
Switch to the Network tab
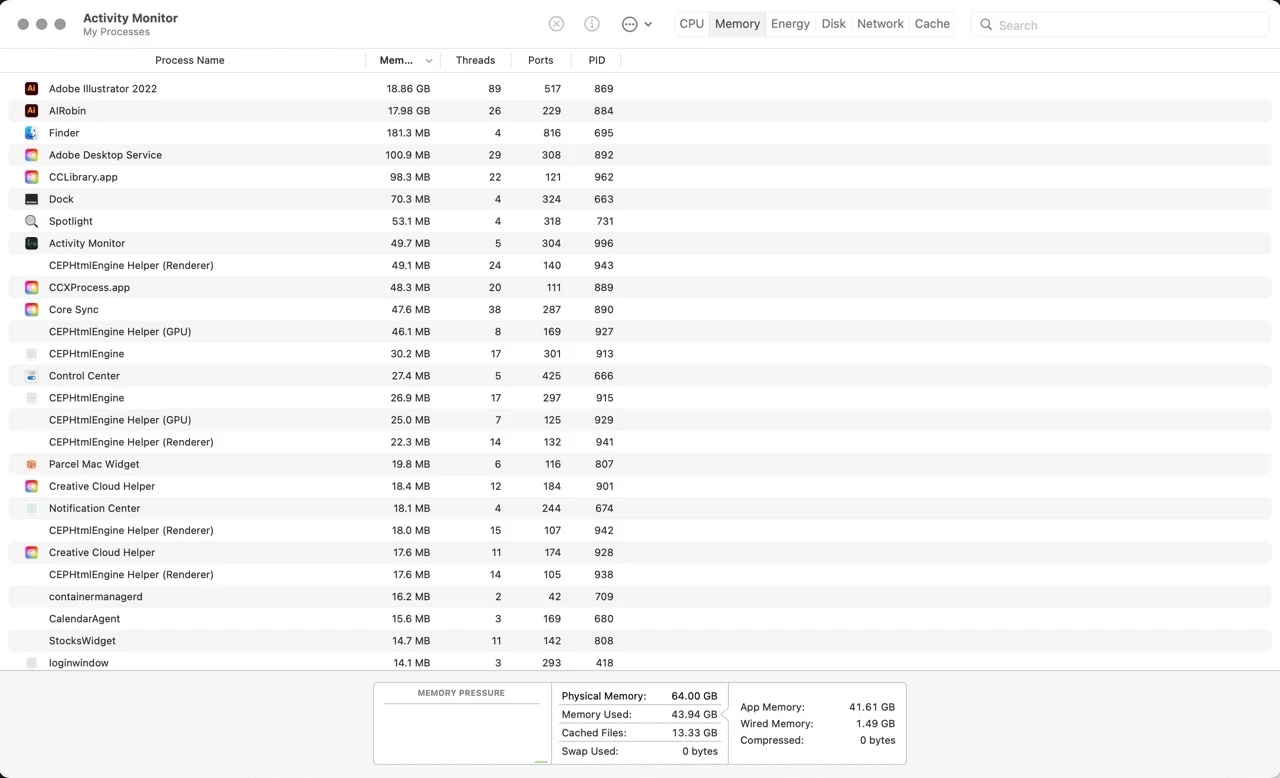coord(880,24)
